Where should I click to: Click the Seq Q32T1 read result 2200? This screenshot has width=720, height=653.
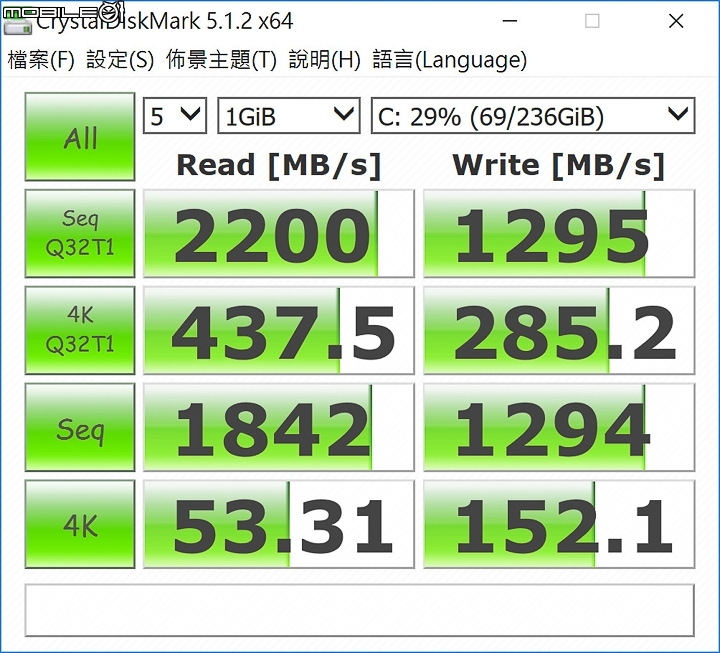[x=279, y=233]
